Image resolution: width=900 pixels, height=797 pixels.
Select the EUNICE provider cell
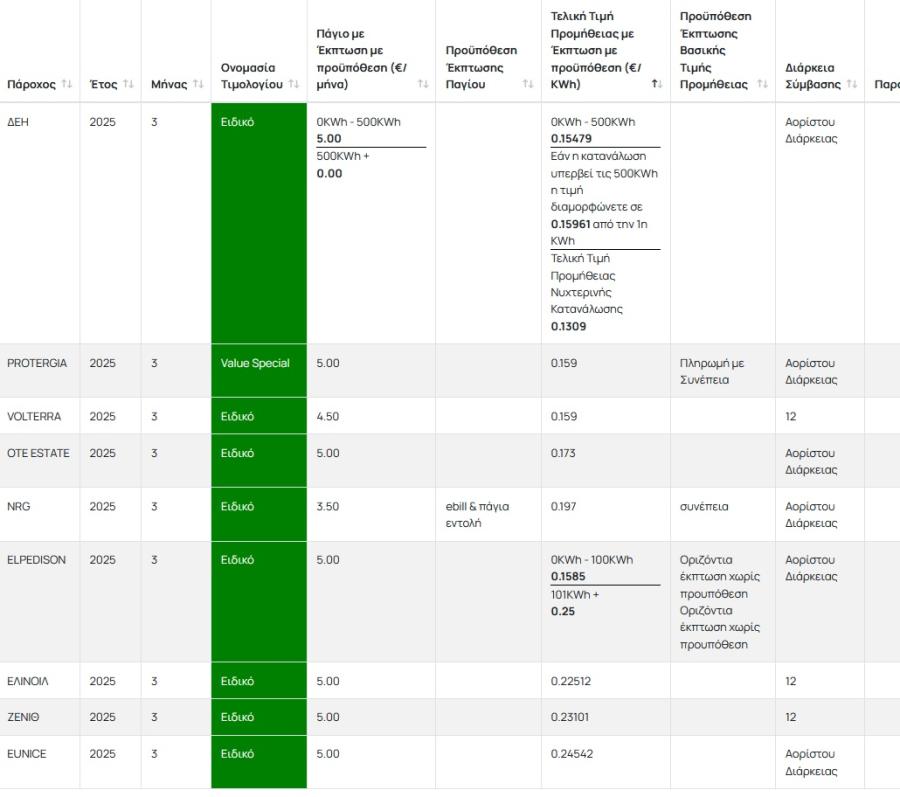click(40, 762)
